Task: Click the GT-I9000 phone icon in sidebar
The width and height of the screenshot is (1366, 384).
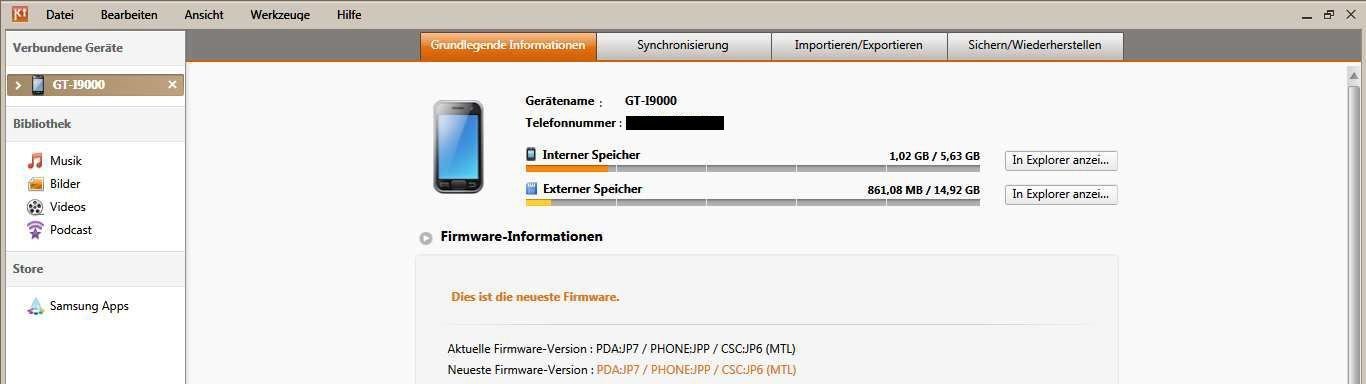Action: point(38,85)
